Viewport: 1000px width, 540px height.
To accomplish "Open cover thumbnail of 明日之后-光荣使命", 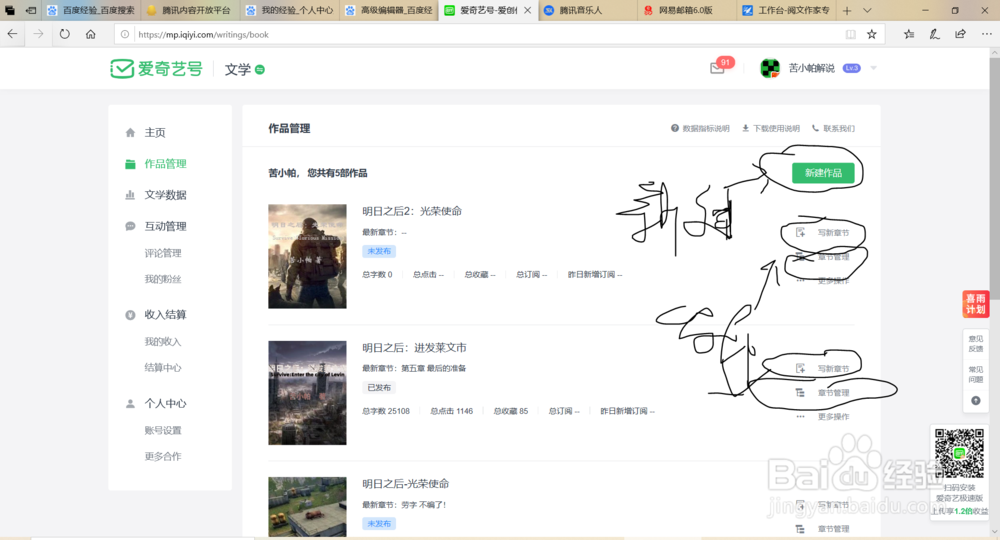I will click(x=307, y=507).
